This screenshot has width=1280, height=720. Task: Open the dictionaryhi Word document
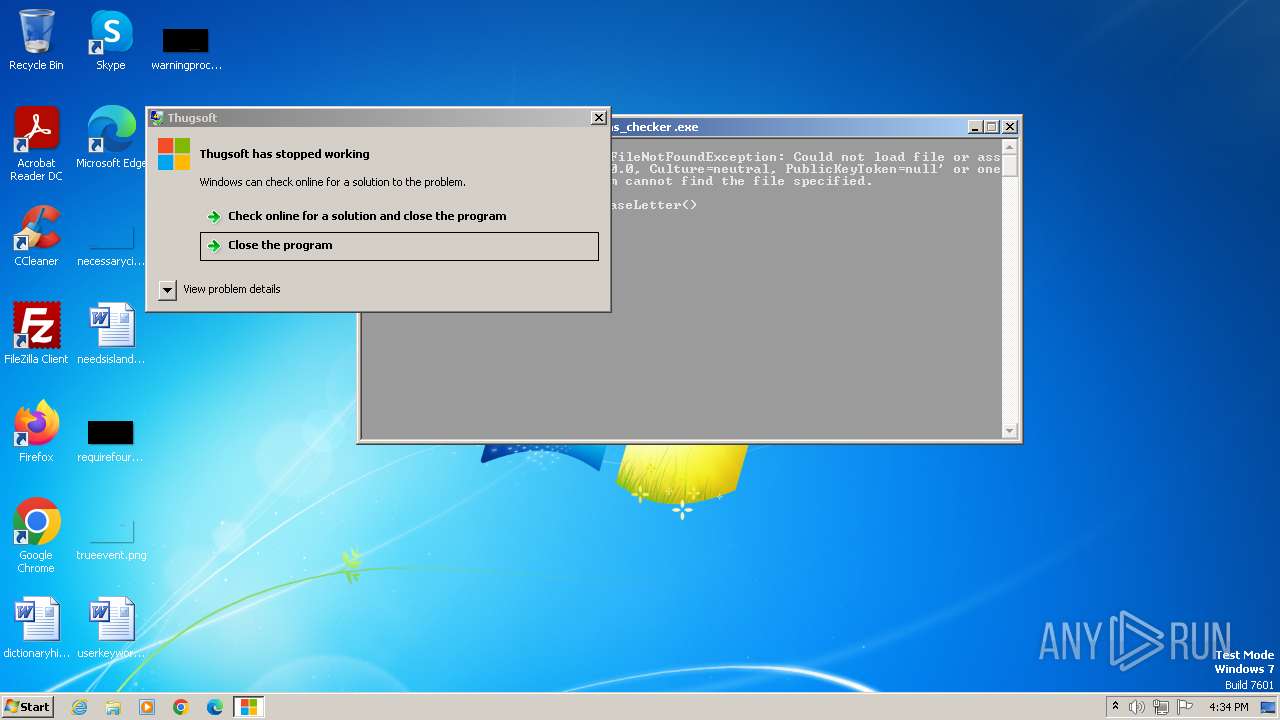click(36, 628)
